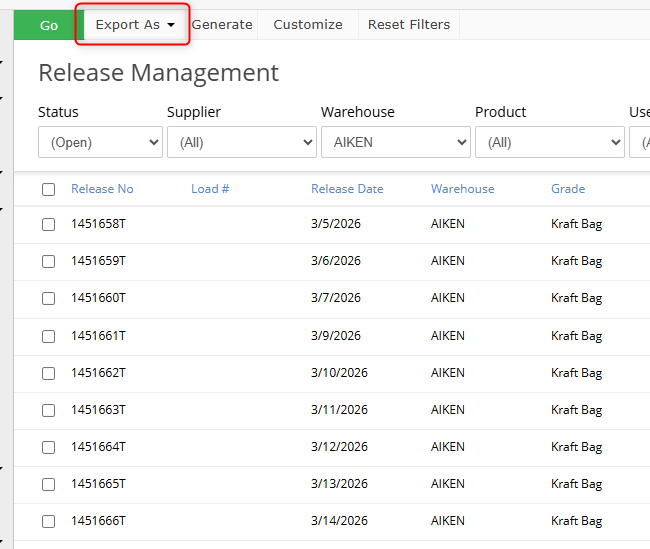Sort by Load # column header

point(210,189)
